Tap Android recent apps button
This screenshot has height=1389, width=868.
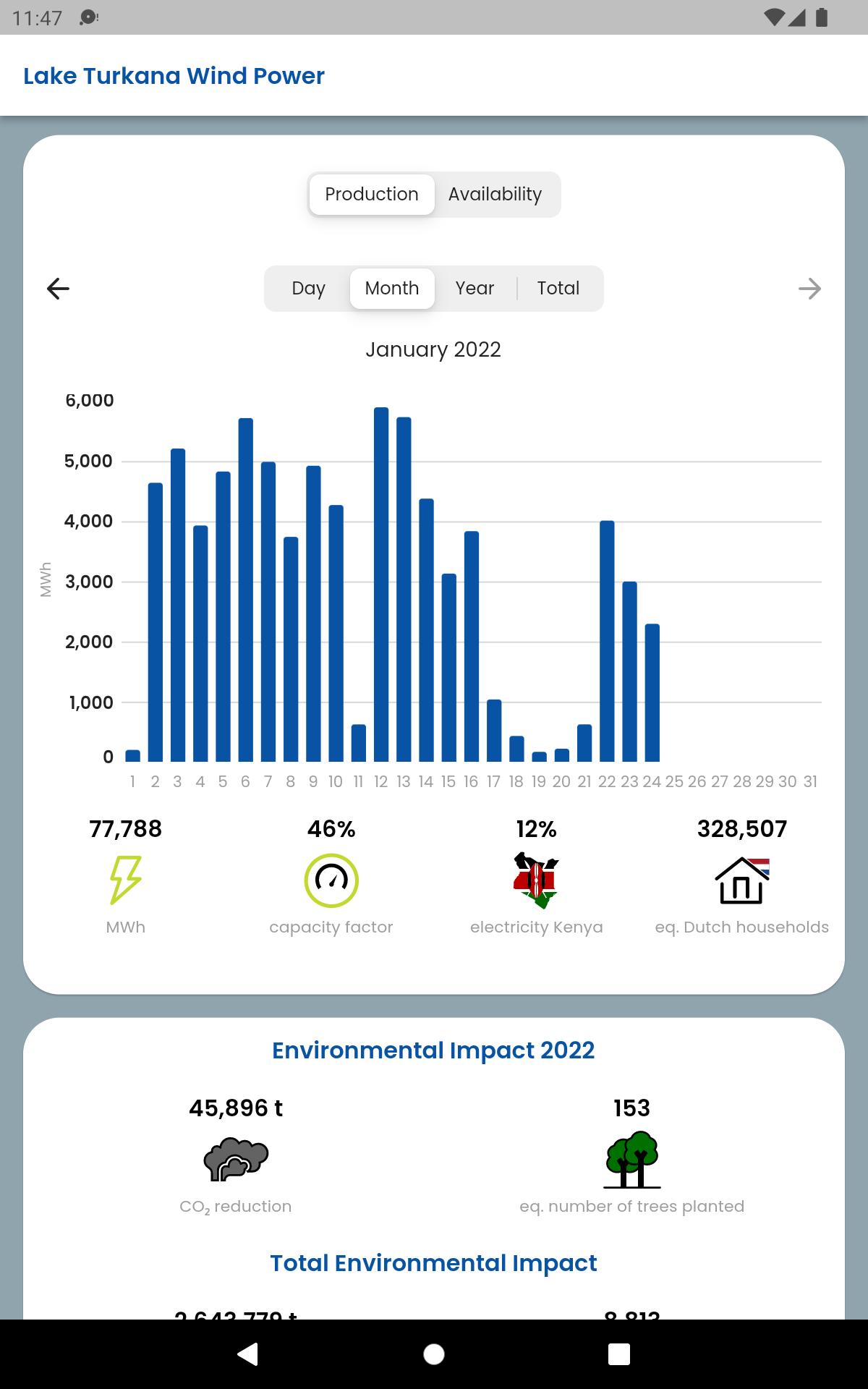coord(619,1354)
